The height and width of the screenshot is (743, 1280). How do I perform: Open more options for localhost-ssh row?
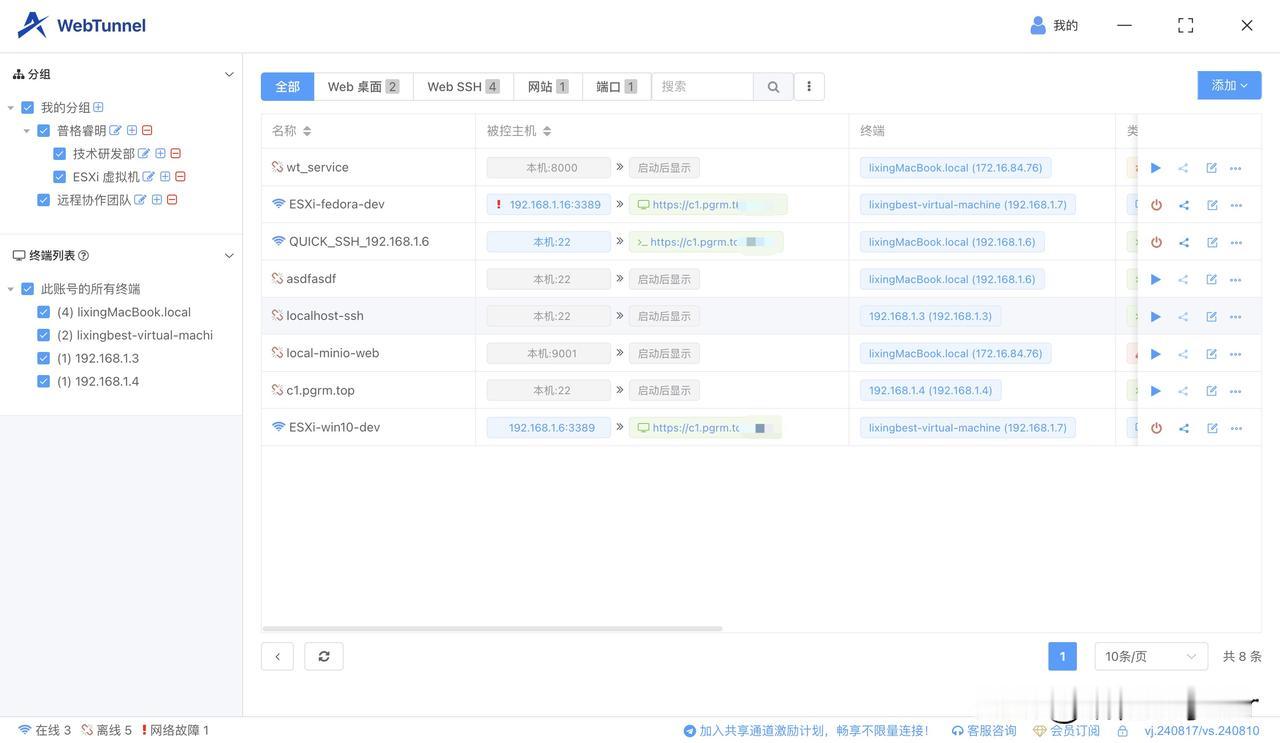(1236, 317)
